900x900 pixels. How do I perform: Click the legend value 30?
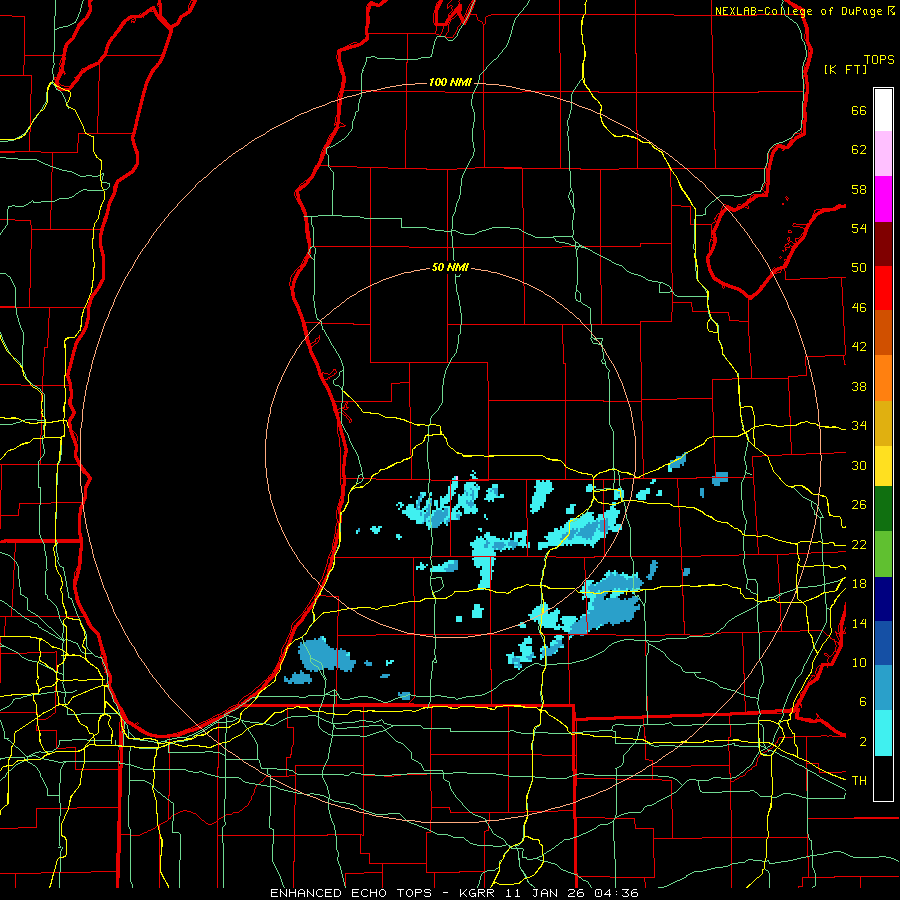[859, 465]
